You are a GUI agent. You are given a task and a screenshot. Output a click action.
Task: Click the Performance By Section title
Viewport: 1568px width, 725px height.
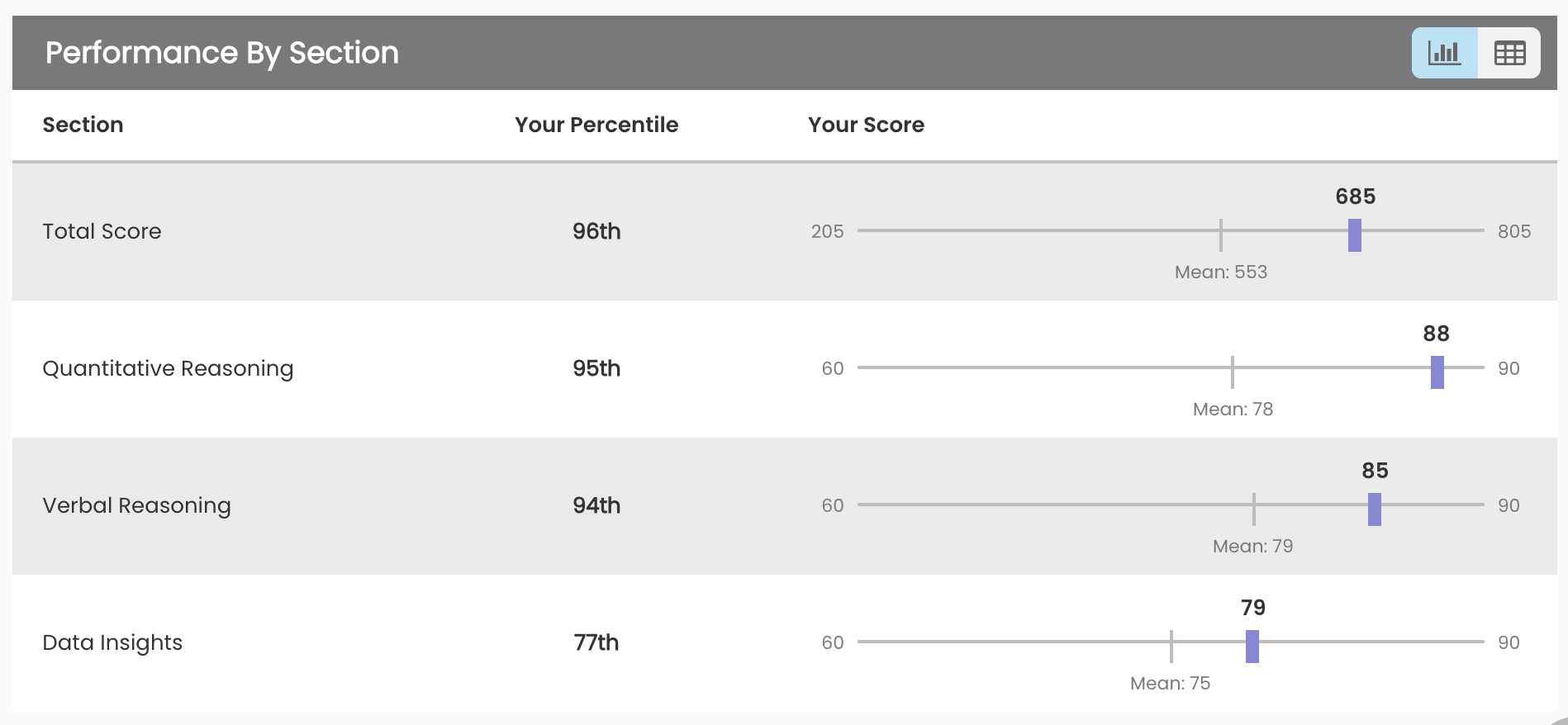pos(221,53)
